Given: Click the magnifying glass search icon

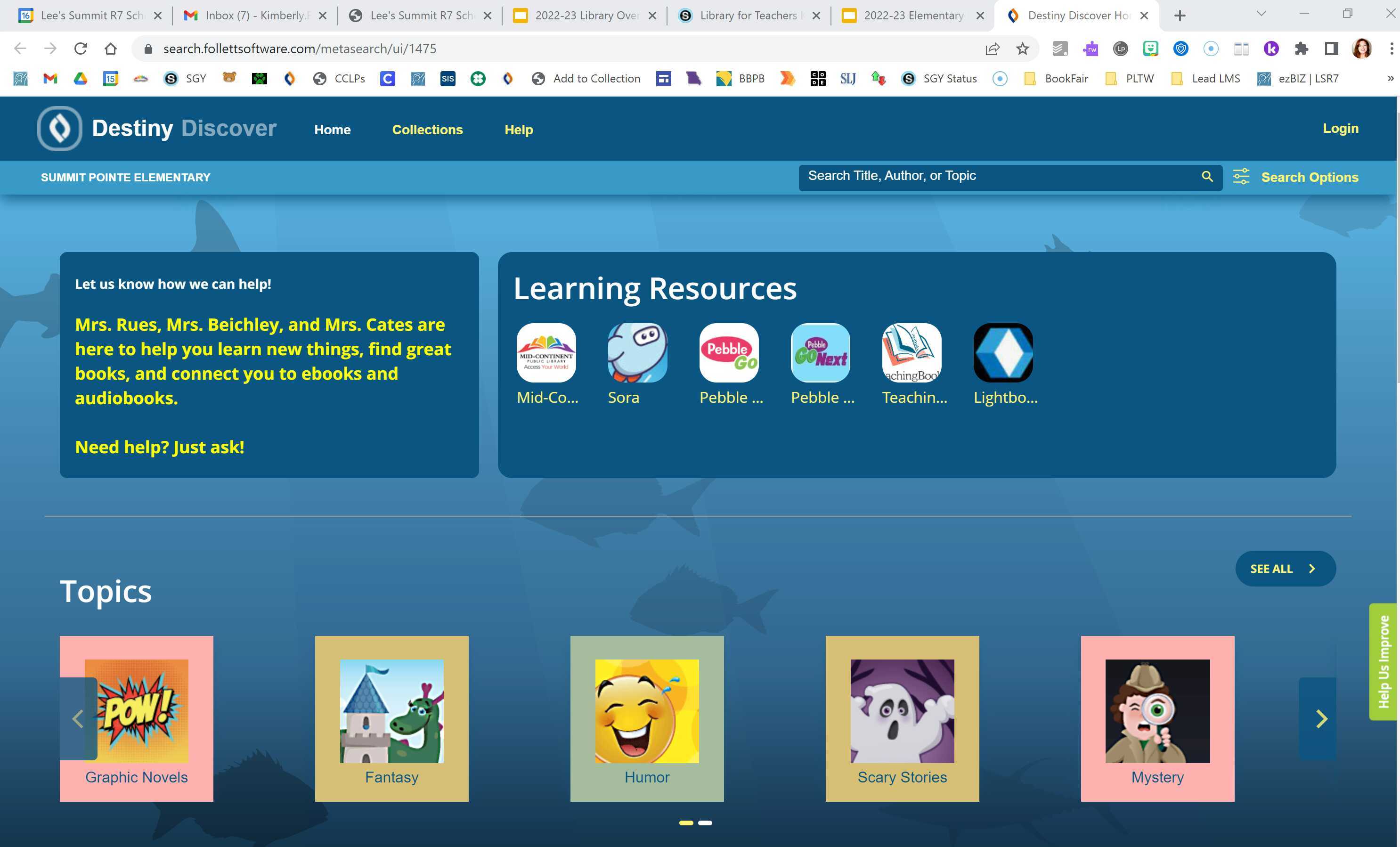Looking at the screenshot, I should [x=1207, y=177].
